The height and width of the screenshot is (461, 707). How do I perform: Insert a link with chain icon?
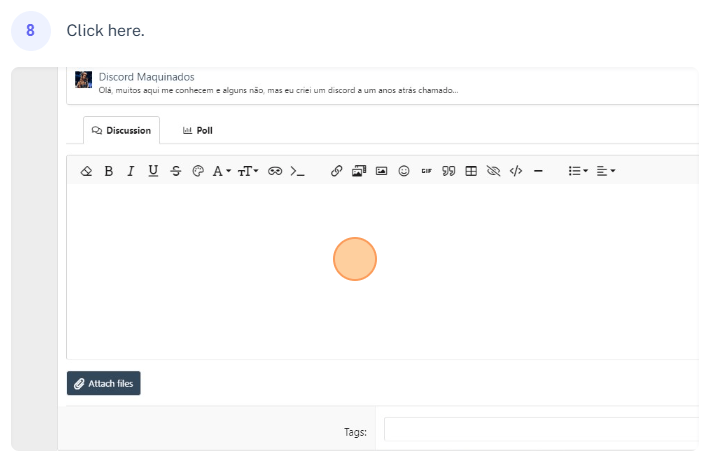pyautogui.click(x=336, y=171)
